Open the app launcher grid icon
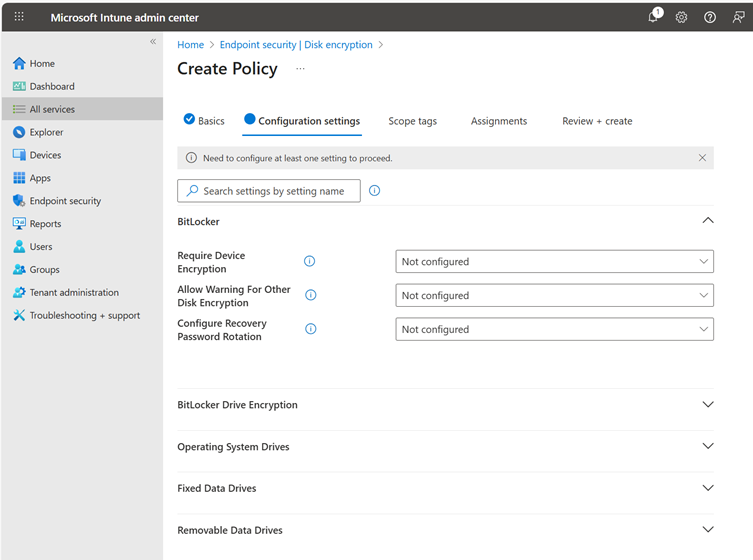This screenshot has height=560, width=753. click(x=19, y=17)
